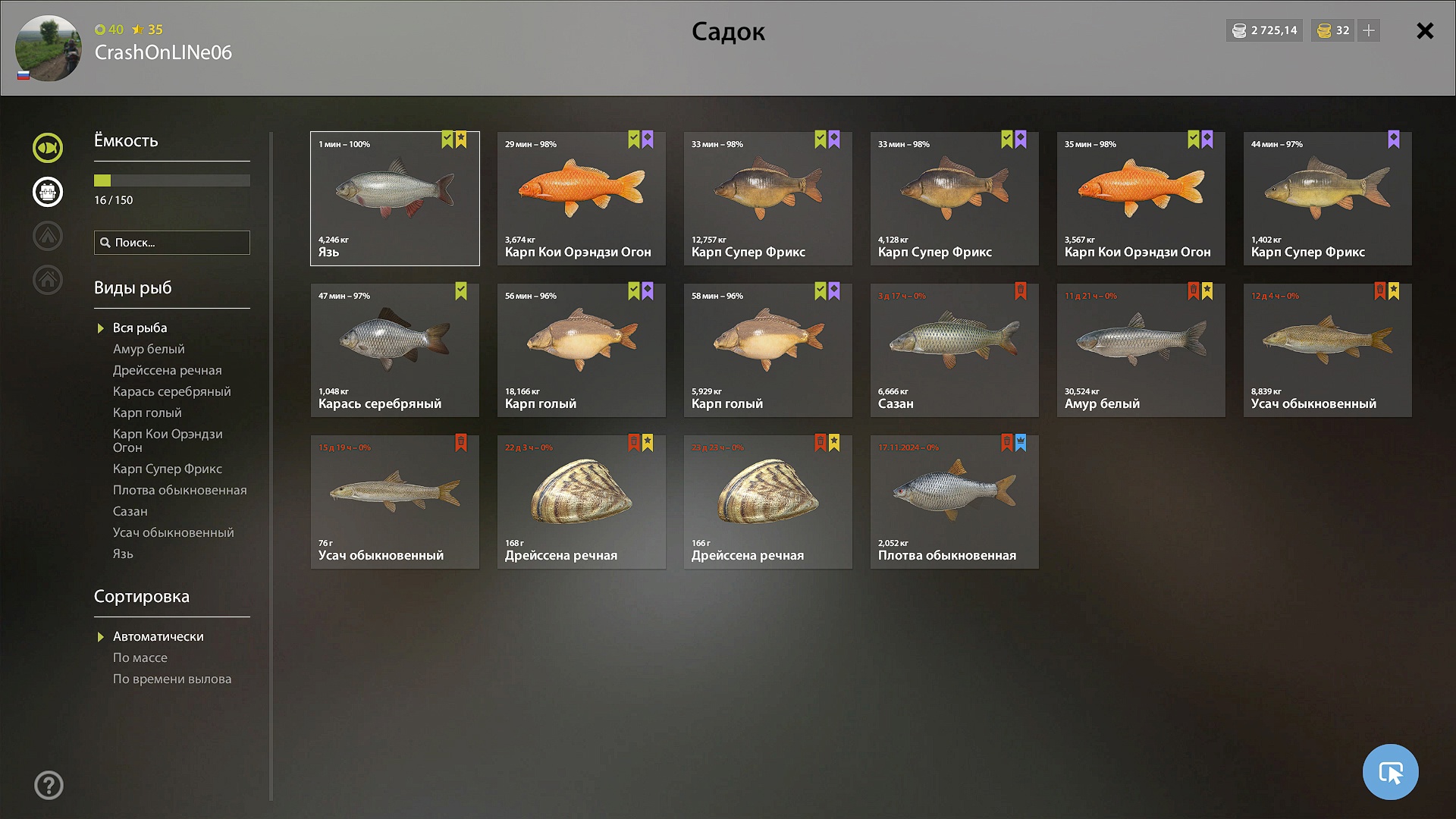
Task: Click the red trash marker on Сазан card
Action: click(1021, 291)
